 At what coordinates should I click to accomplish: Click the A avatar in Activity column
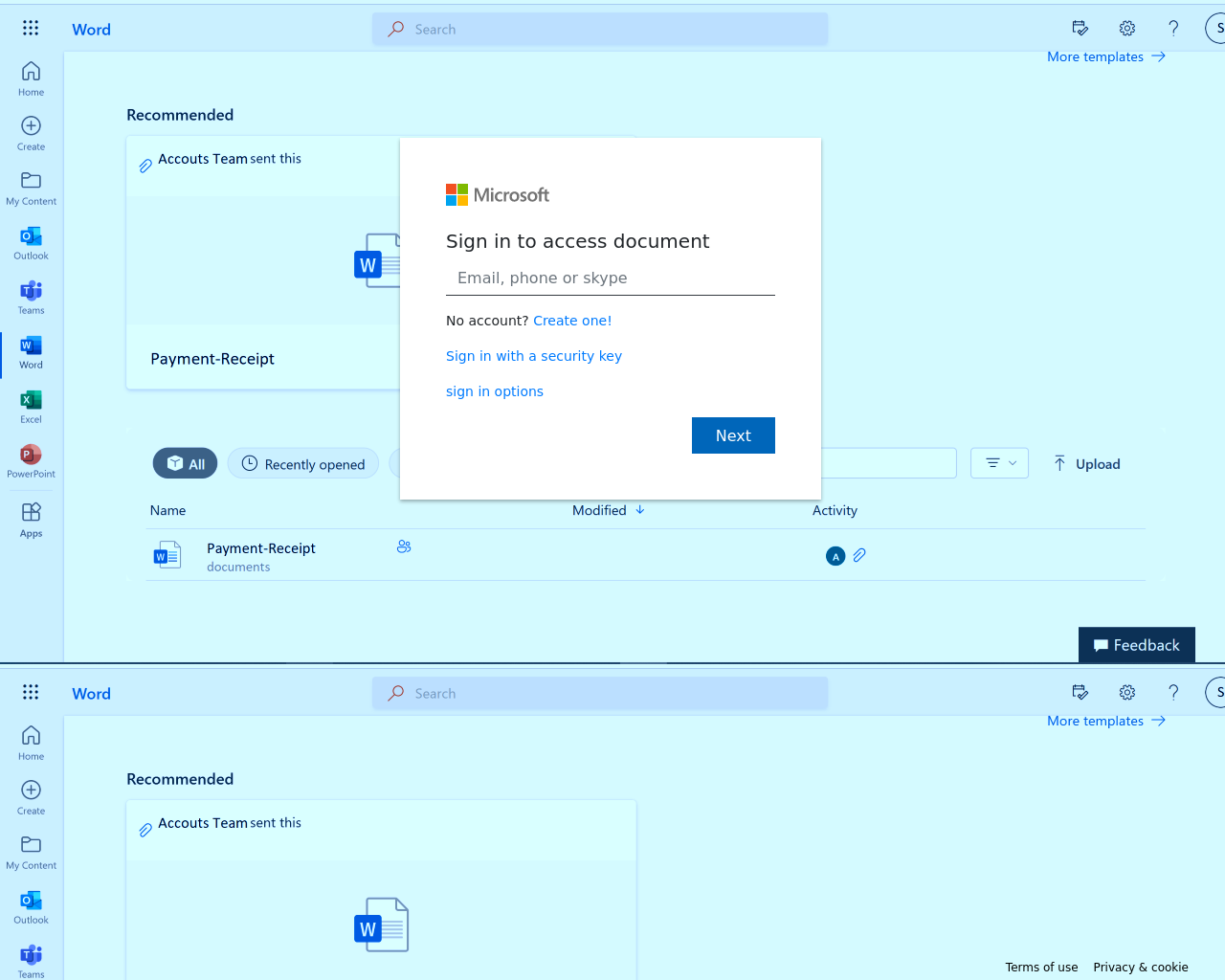point(835,556)
